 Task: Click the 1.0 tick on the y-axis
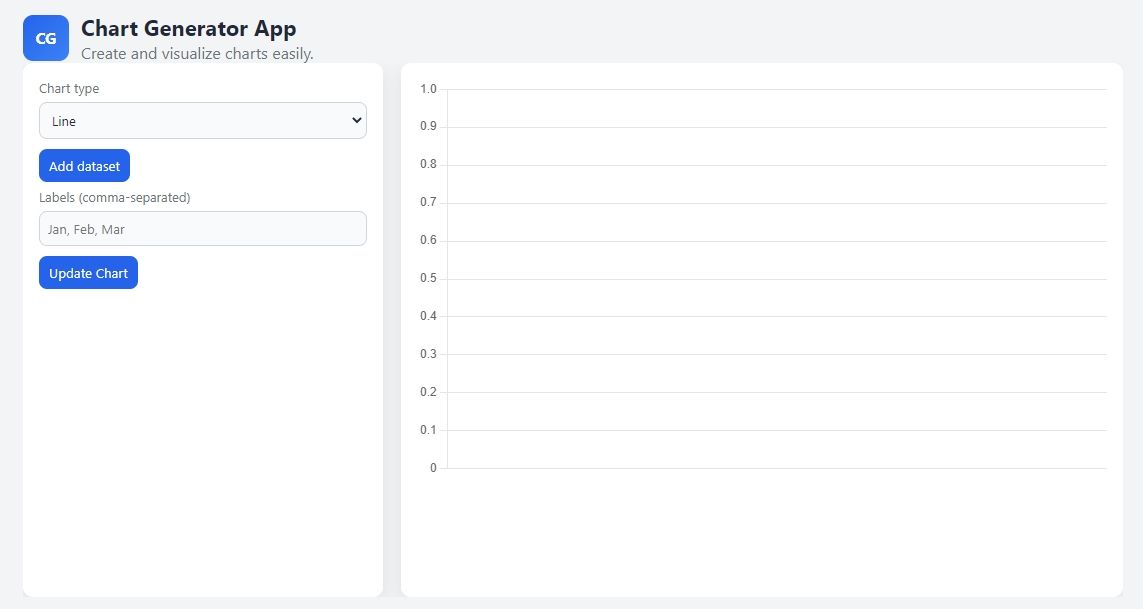click(428, 89)
